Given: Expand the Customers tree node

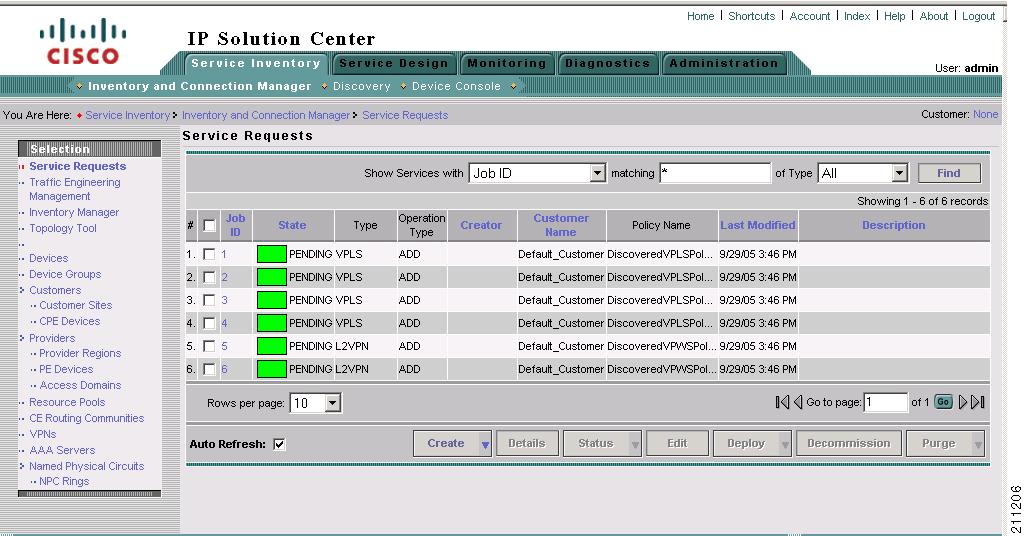Looking at the screenshot, I should (22, 290).
